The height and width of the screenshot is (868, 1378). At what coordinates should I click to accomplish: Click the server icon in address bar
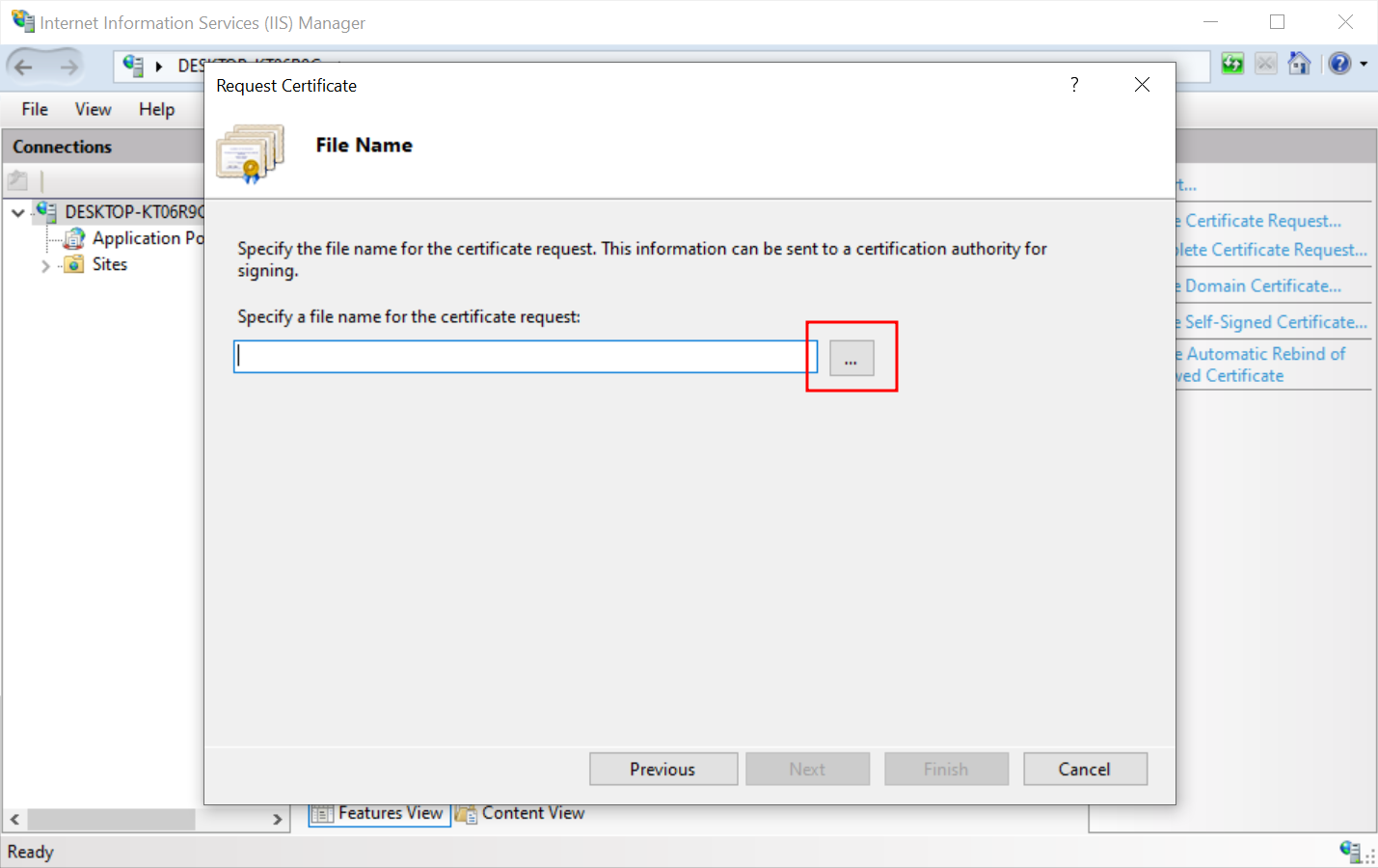(133, 66)
